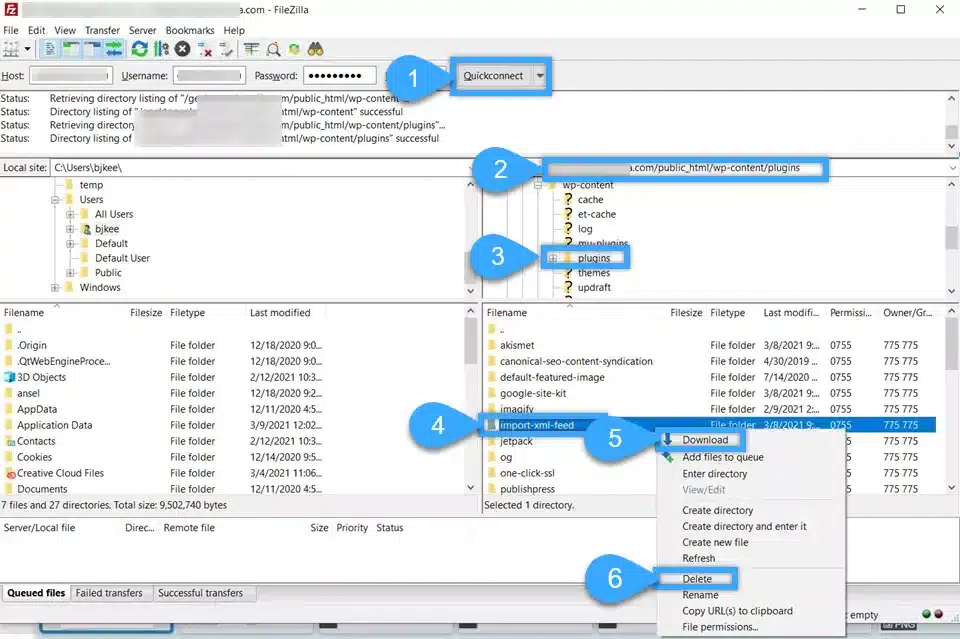Viewport: 960px width, 639px height.
Task: Toggle directory comparison
Action: pos(273,49)
